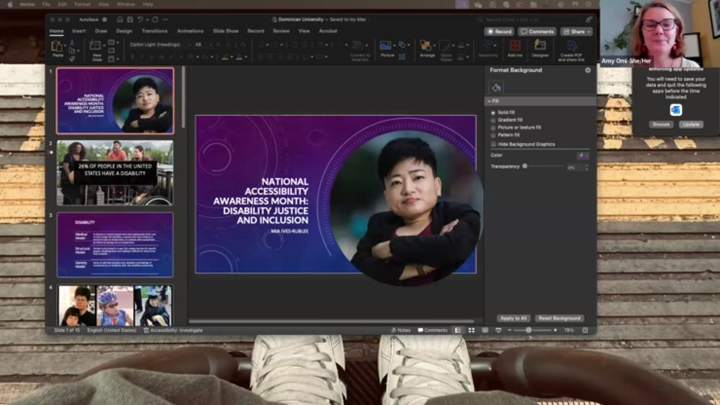
Task: Collapse the Fill section
Action: pos(489,101)
